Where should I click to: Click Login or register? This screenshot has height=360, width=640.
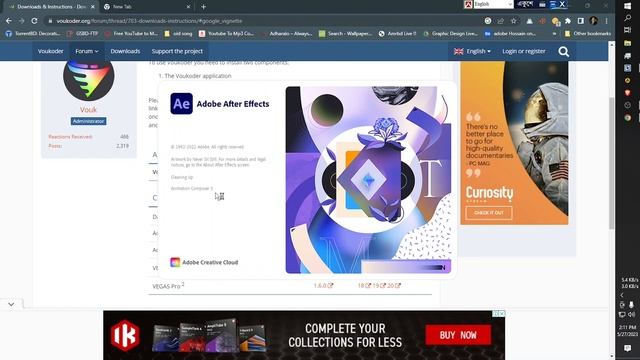[x=524, y=51]
